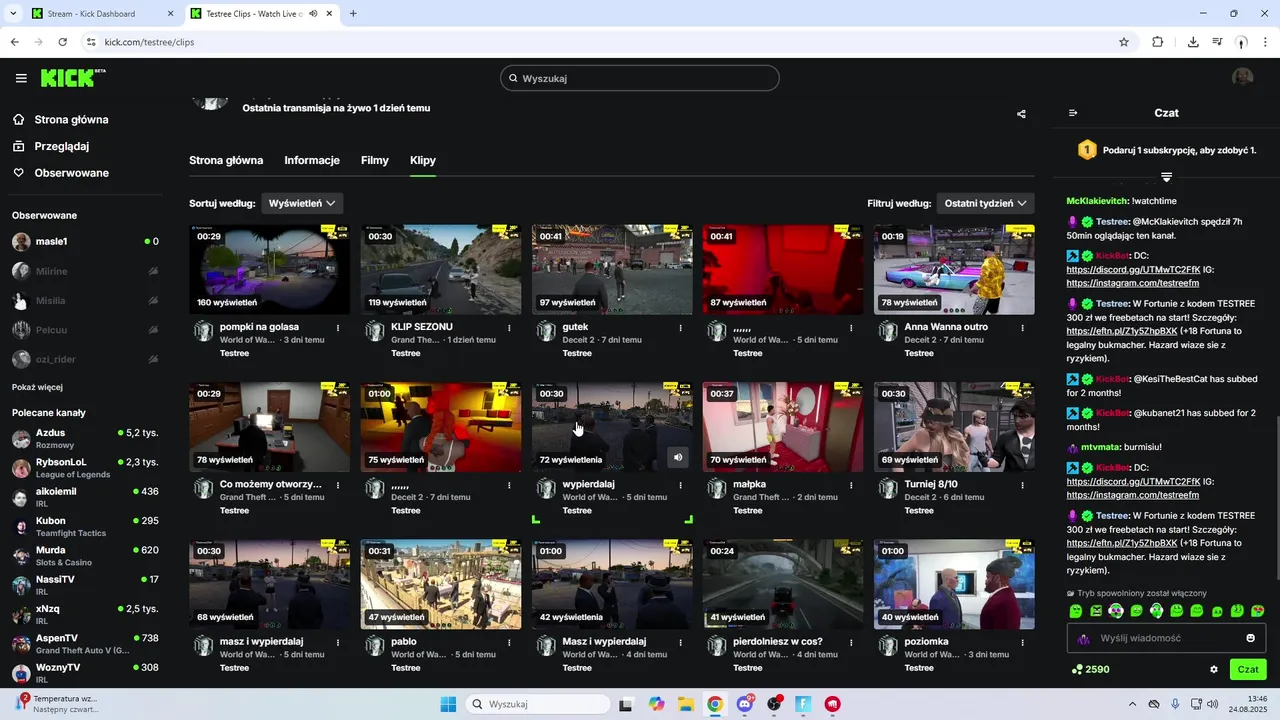
Task: Open recommended channel AspenTV
Action: 85,643
